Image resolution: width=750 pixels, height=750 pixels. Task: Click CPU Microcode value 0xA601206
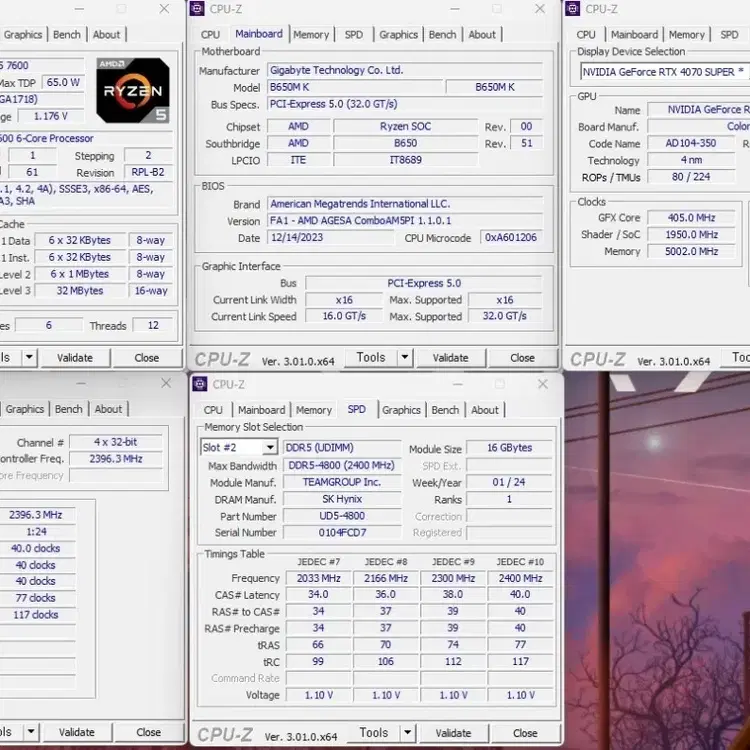click(x=511, y=238)
